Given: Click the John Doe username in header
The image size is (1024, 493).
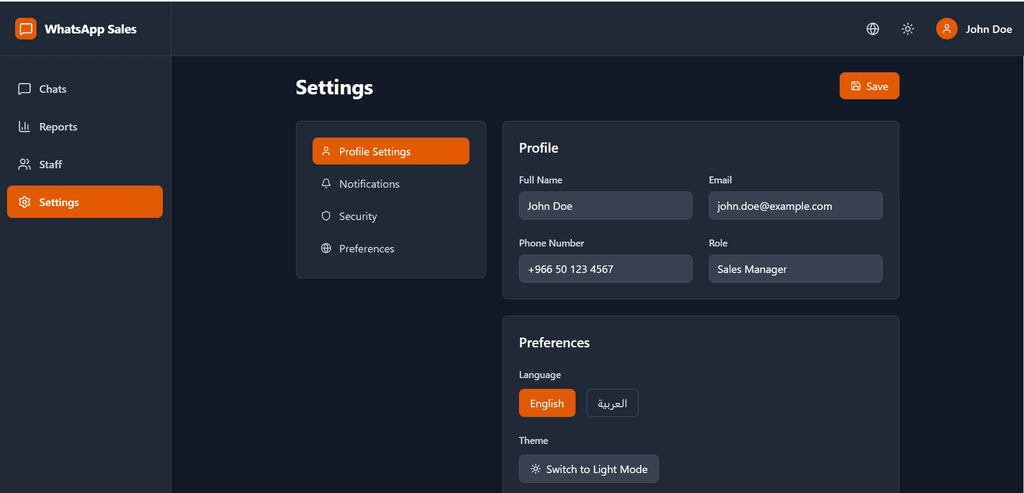Looking at the screenshot, I should point(988,29).
